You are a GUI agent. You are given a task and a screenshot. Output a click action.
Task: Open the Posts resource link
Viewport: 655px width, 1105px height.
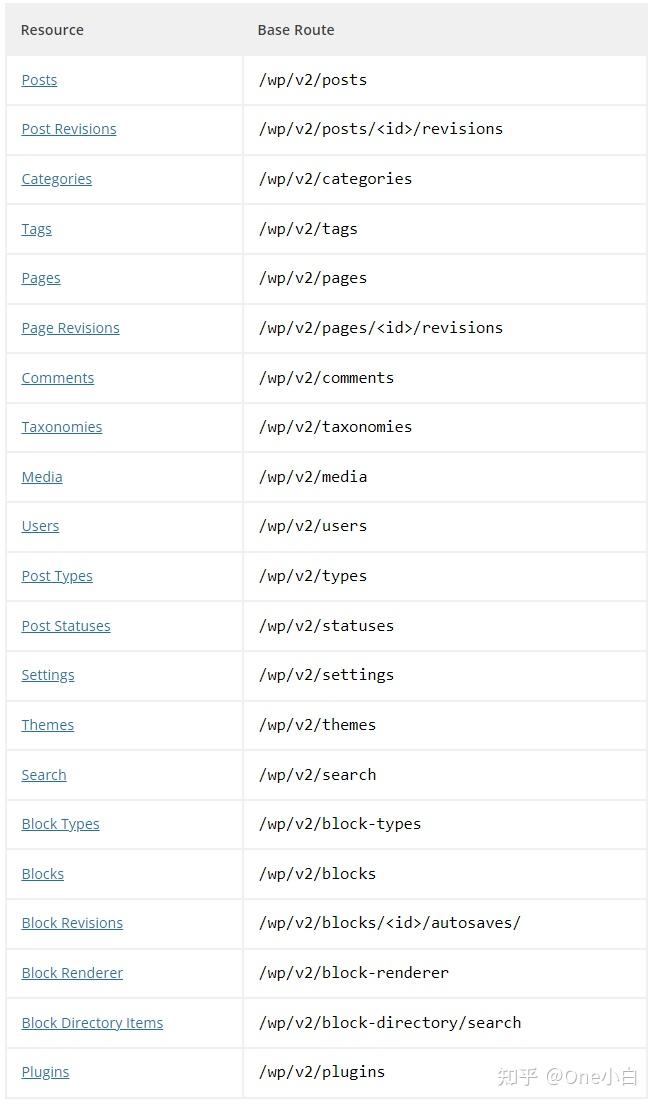coord(39,80)
